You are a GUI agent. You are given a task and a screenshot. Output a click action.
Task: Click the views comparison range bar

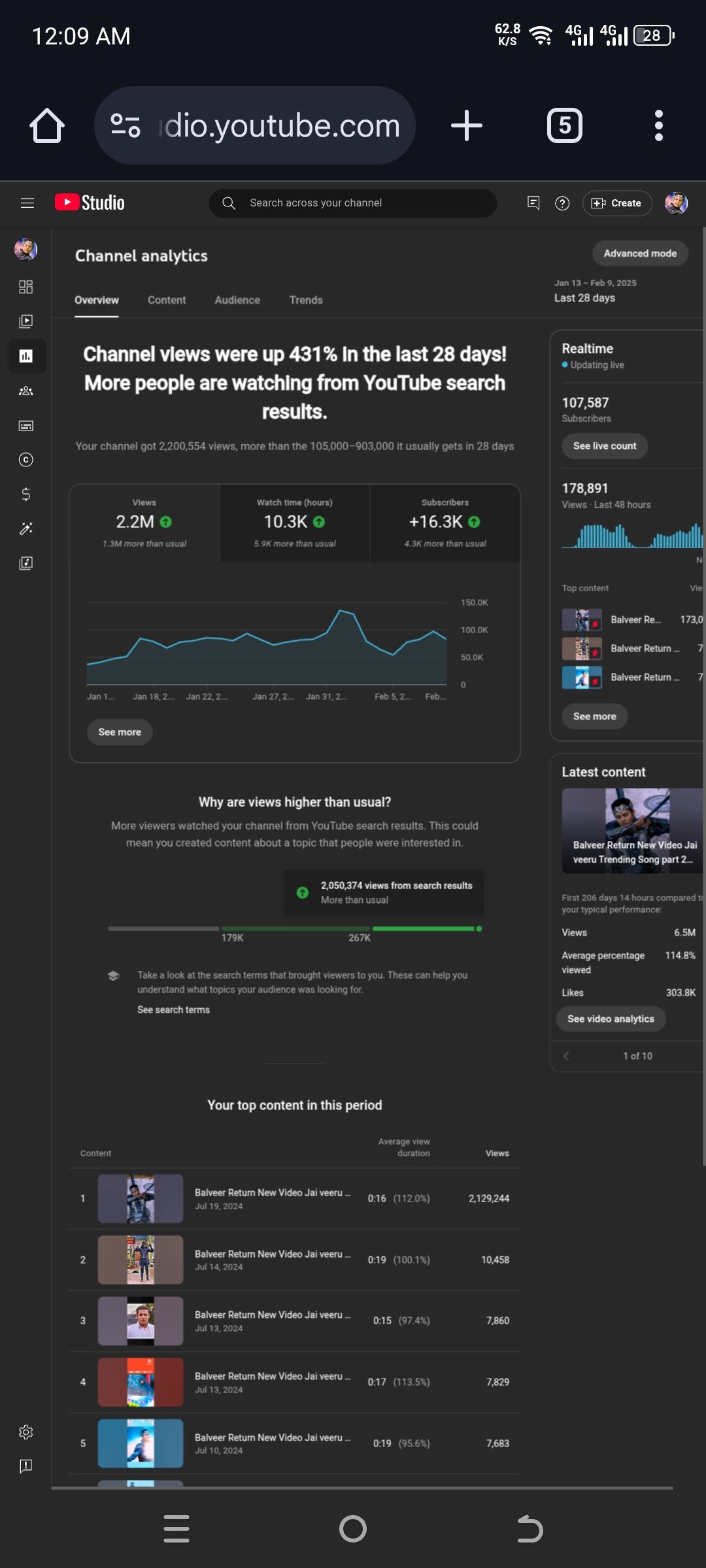(295, 928)
